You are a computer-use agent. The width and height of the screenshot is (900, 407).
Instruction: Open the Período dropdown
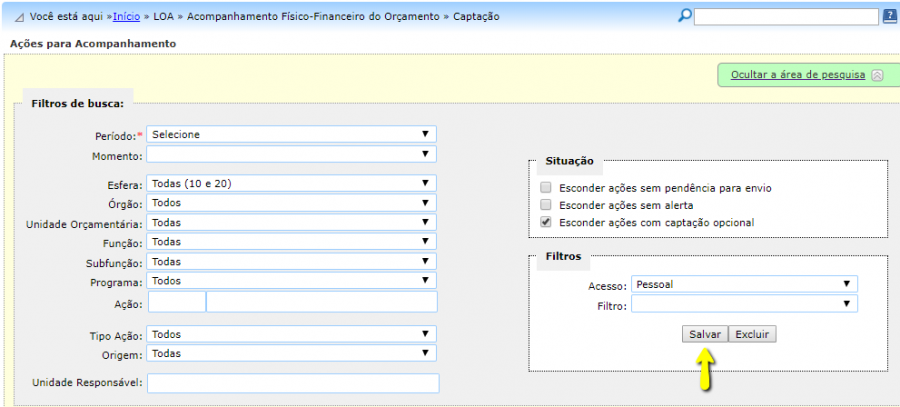292,134
